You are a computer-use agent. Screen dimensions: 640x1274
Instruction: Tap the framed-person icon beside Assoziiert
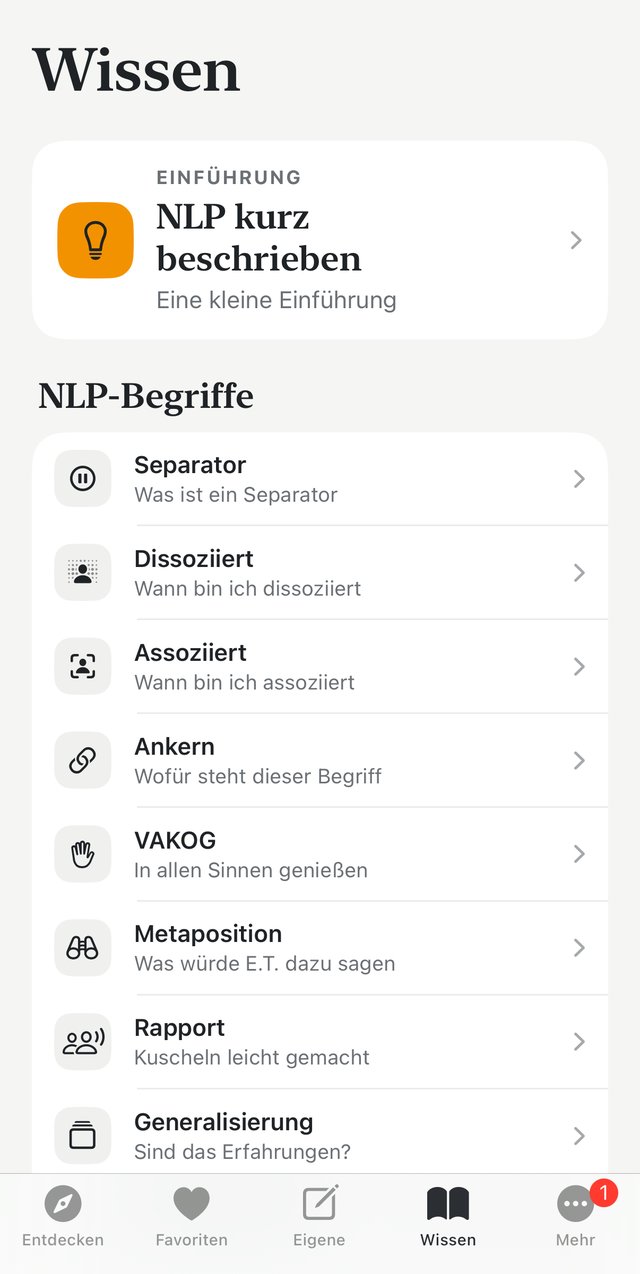pos(83,667)
